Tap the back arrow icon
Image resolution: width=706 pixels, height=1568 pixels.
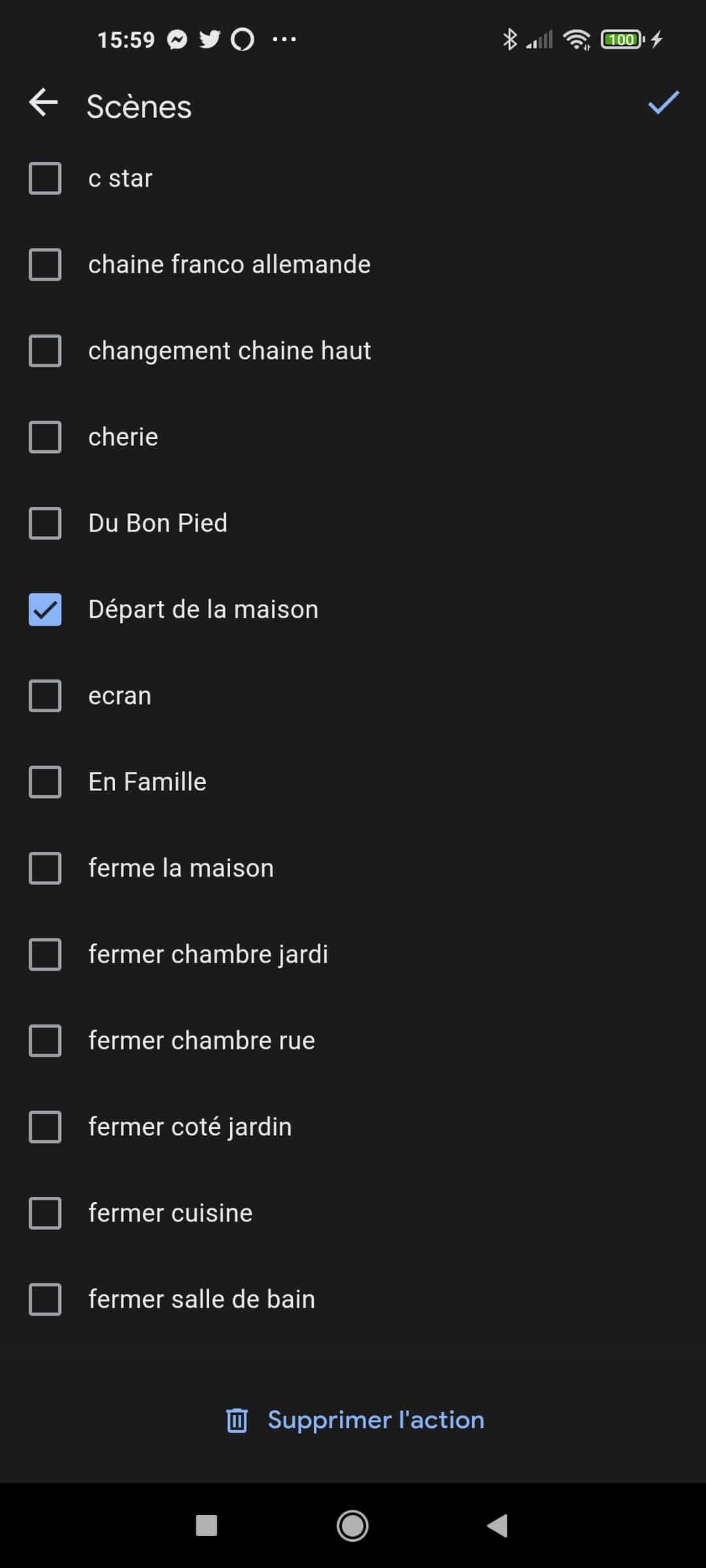[44, 103]
